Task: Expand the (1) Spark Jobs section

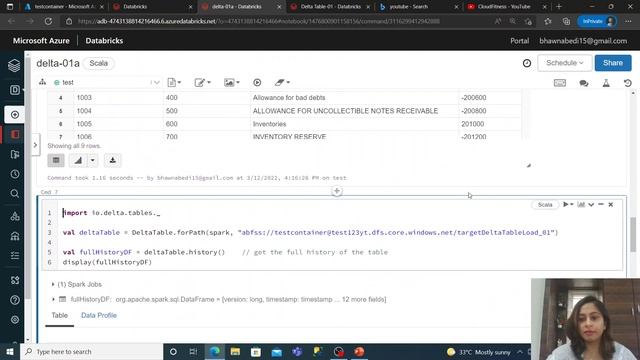Action: 77,284
